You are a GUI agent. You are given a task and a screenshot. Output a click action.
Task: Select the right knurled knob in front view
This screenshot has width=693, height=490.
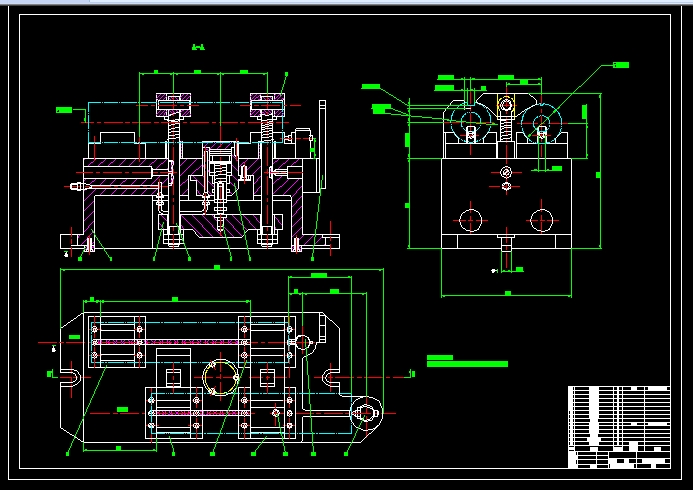[x=268, y=102]
